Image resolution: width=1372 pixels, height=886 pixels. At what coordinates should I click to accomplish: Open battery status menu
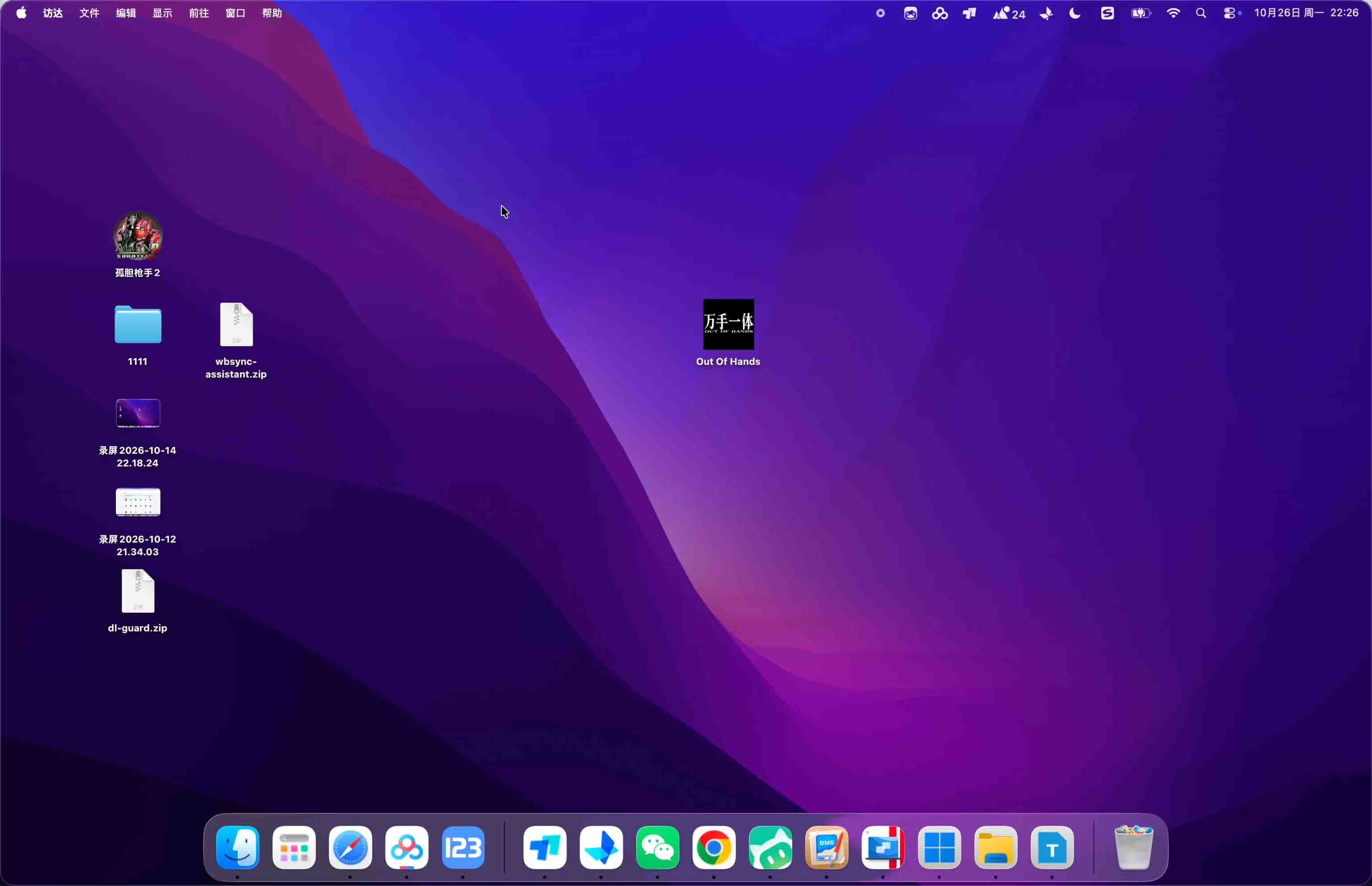pyautogui.click(x=1141, y=13)
